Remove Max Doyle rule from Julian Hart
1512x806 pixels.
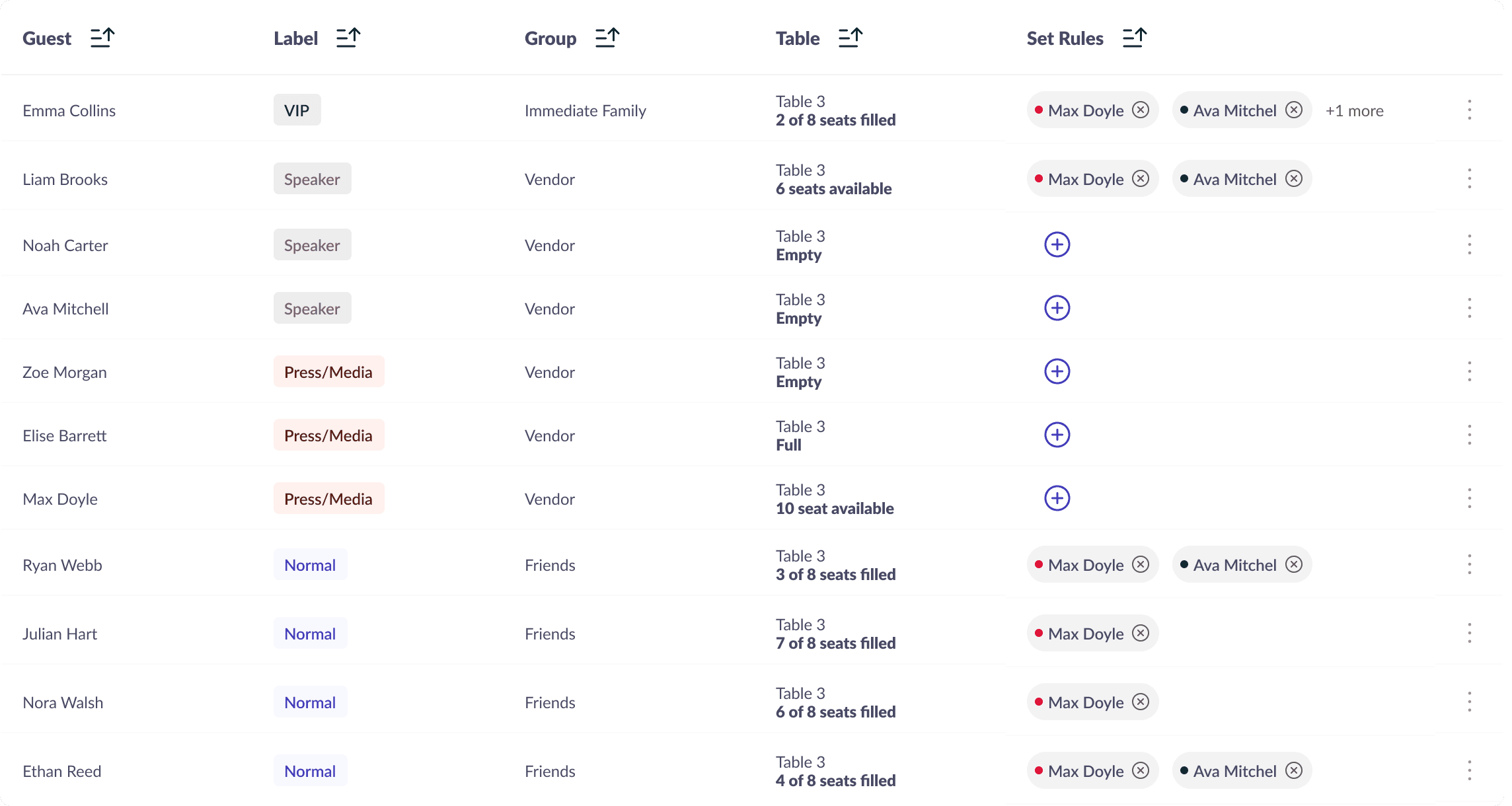pos(1141,633)
